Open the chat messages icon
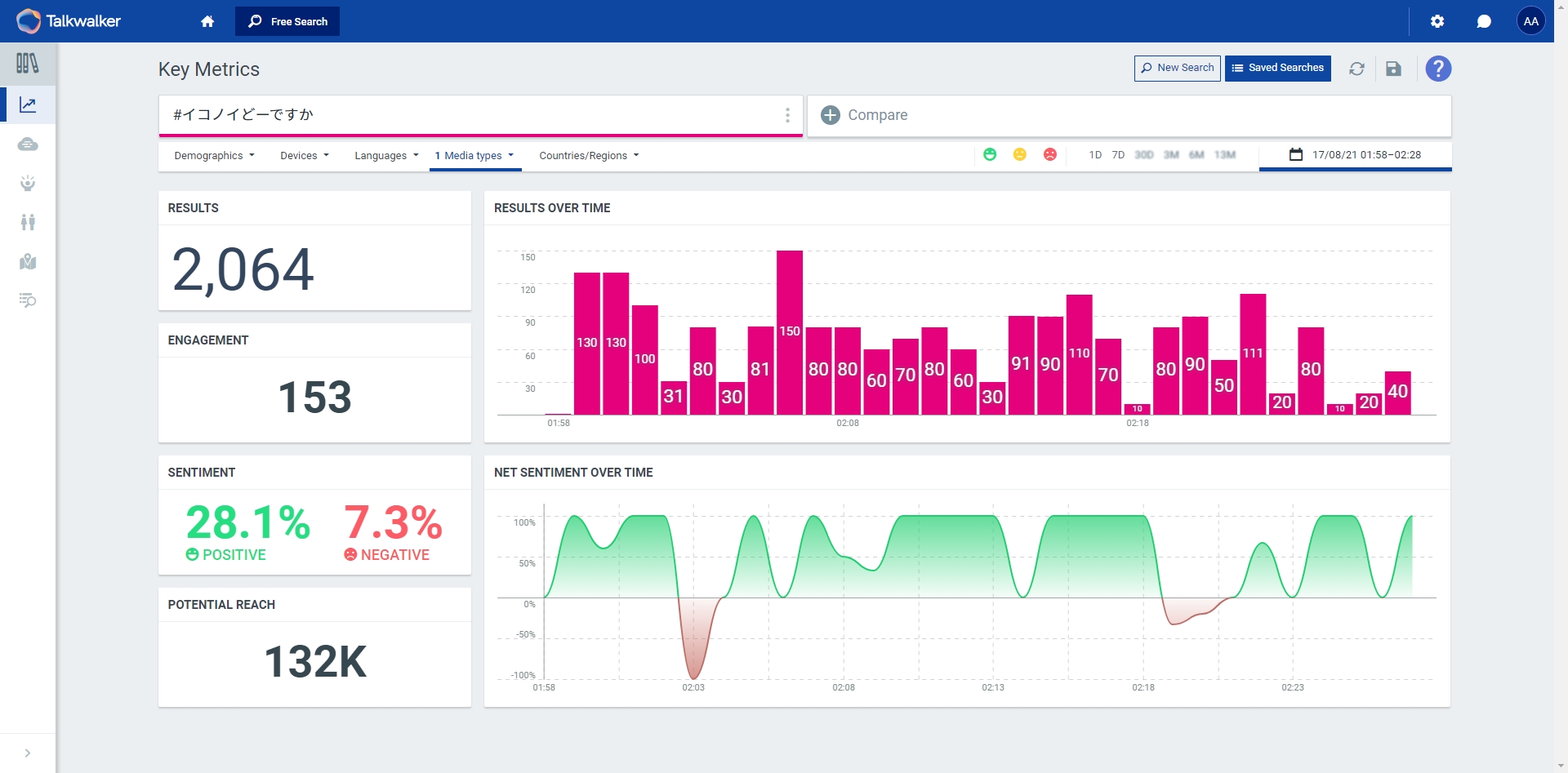 1484,21
